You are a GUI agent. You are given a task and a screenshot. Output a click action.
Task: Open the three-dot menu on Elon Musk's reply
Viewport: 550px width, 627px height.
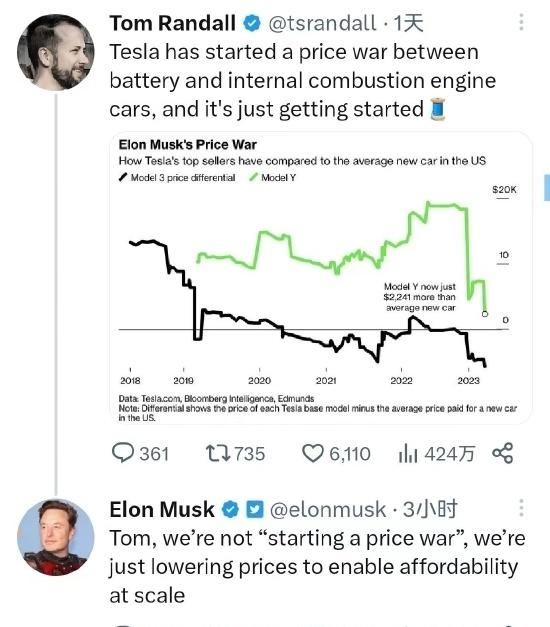(x=521, y=508)
